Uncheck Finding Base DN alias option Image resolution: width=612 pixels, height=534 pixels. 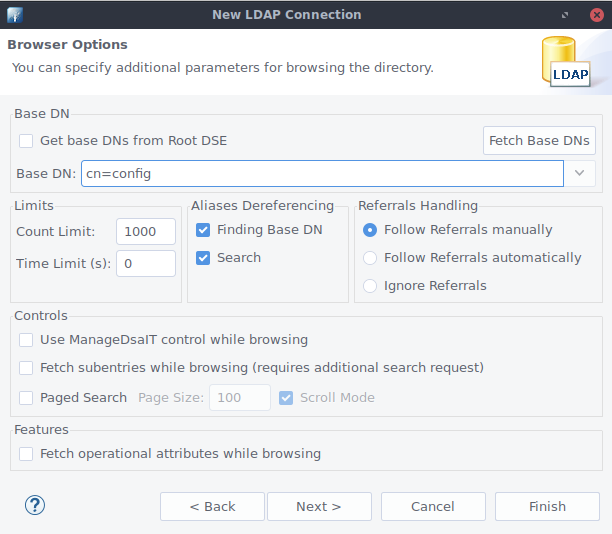(x=203, y=230)
